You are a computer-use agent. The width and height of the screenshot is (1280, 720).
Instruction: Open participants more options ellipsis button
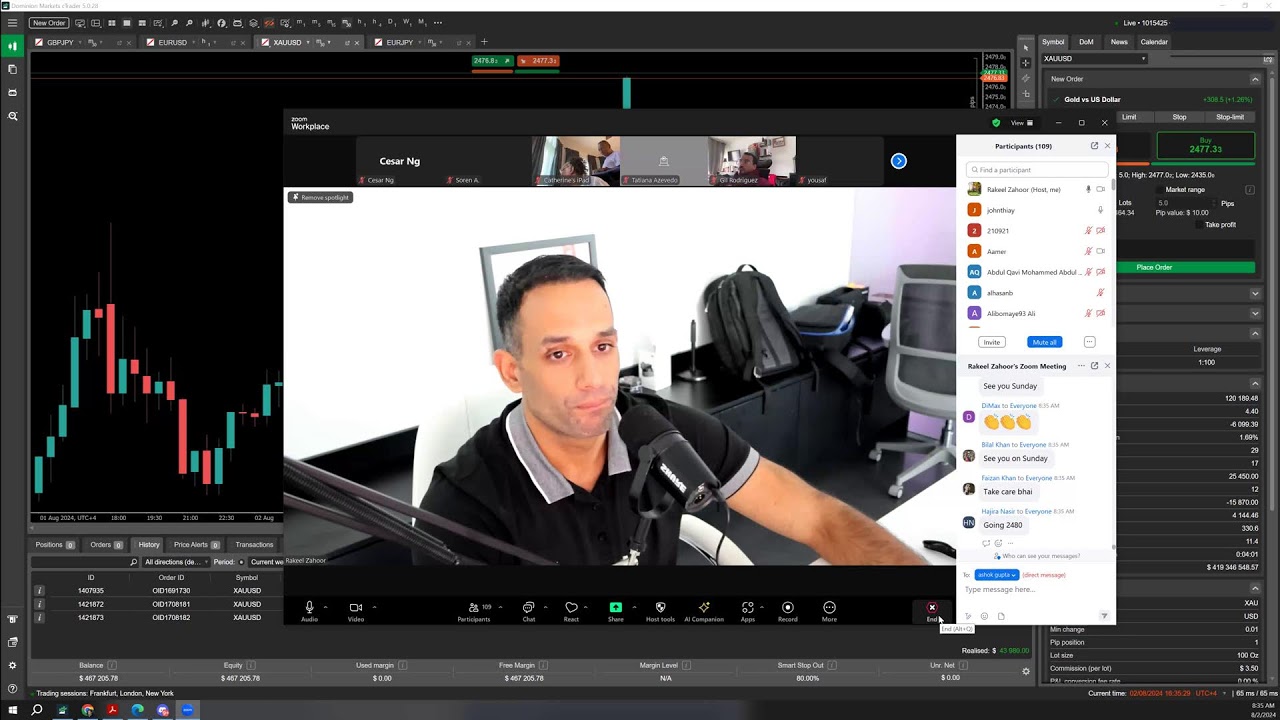pyautogui.click(x=1089, y=342)
